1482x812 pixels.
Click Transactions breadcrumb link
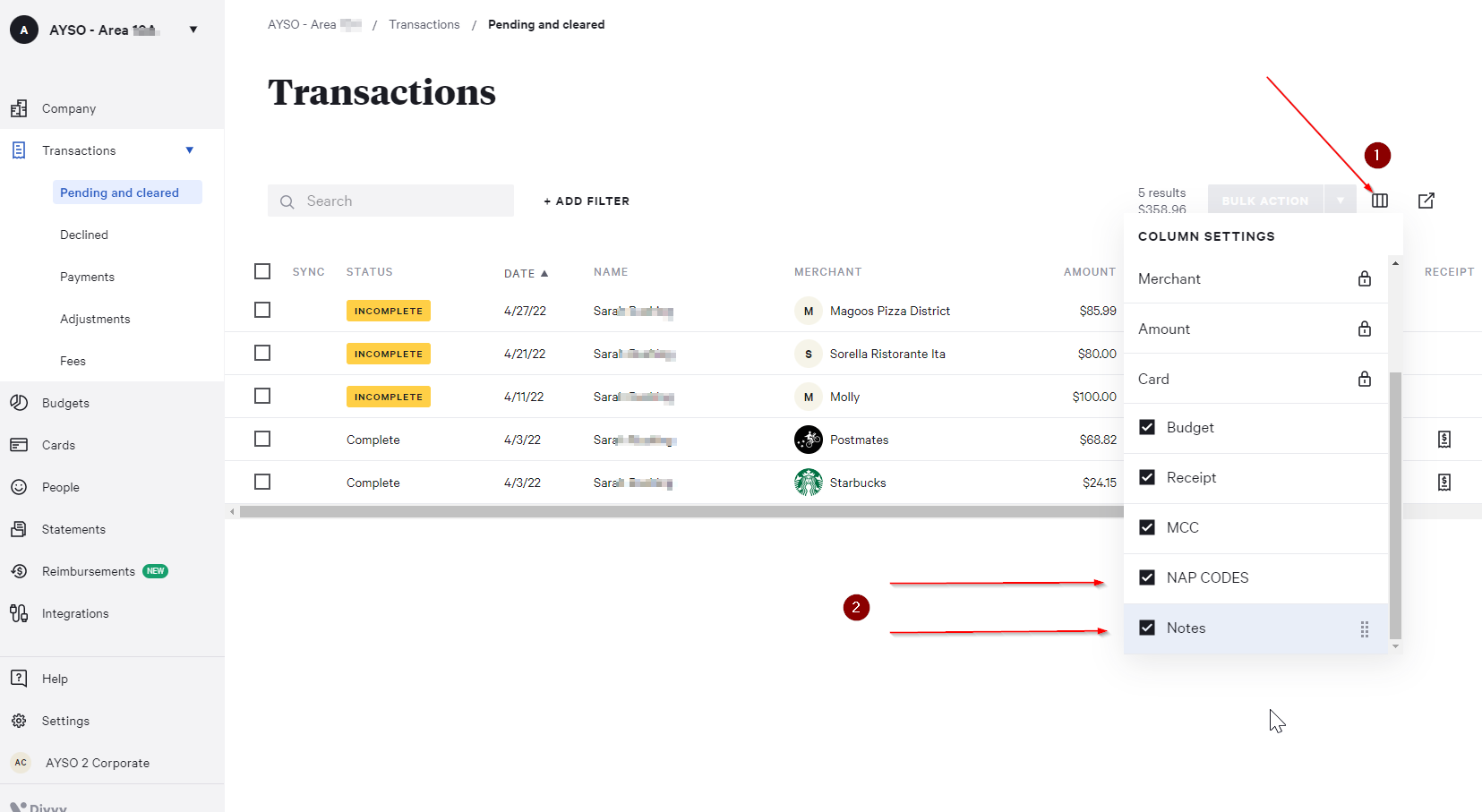424,24
